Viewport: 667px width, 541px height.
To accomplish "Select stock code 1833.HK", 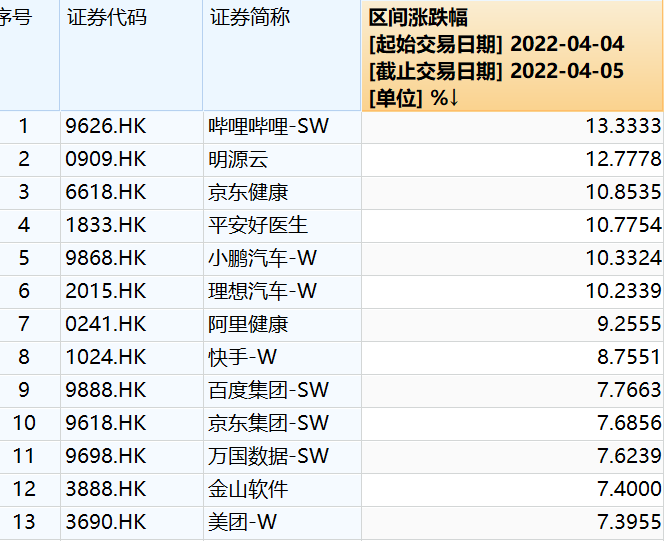I will [x=105, y=226].
